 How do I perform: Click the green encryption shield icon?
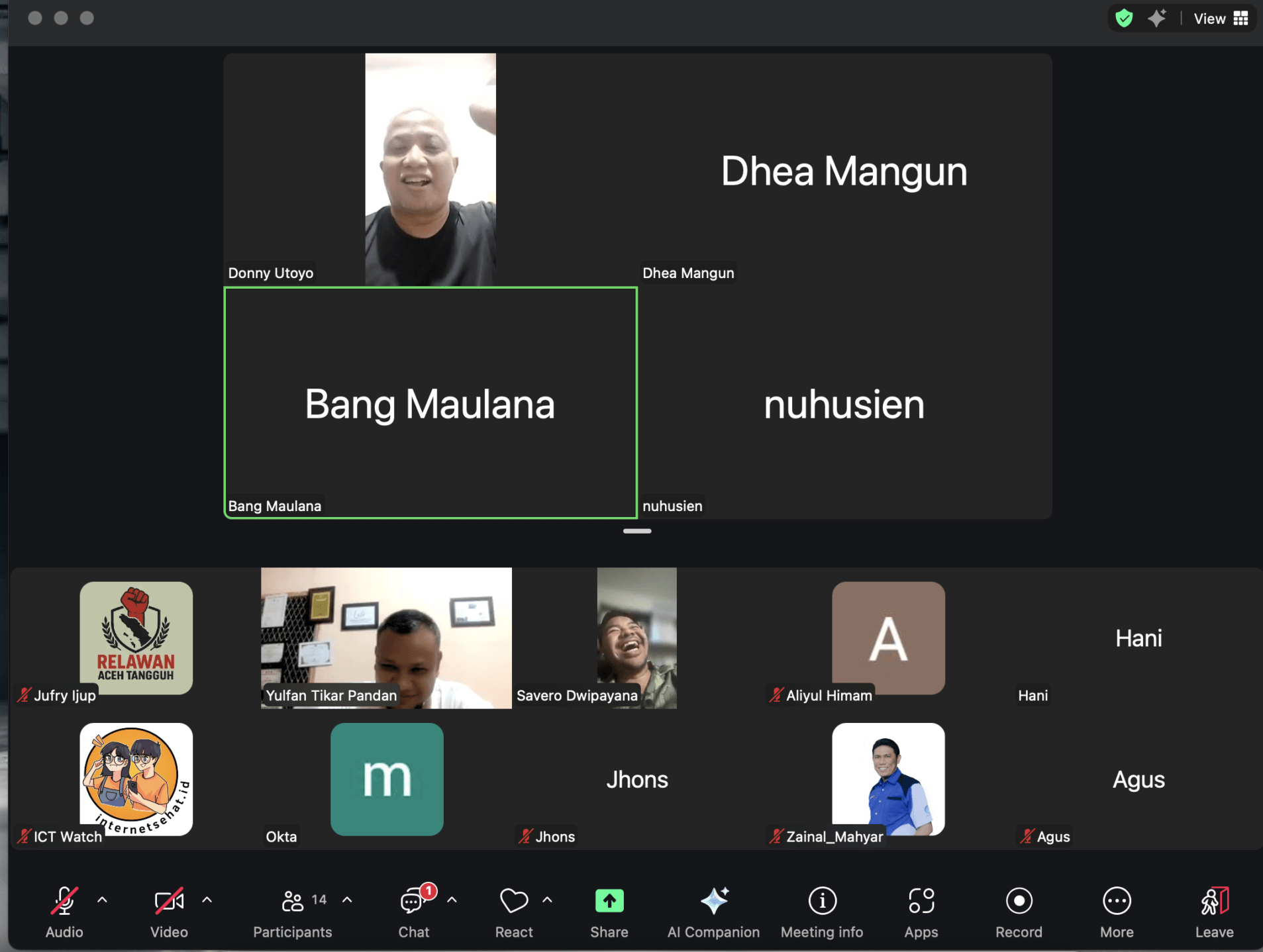(1124, 18)
